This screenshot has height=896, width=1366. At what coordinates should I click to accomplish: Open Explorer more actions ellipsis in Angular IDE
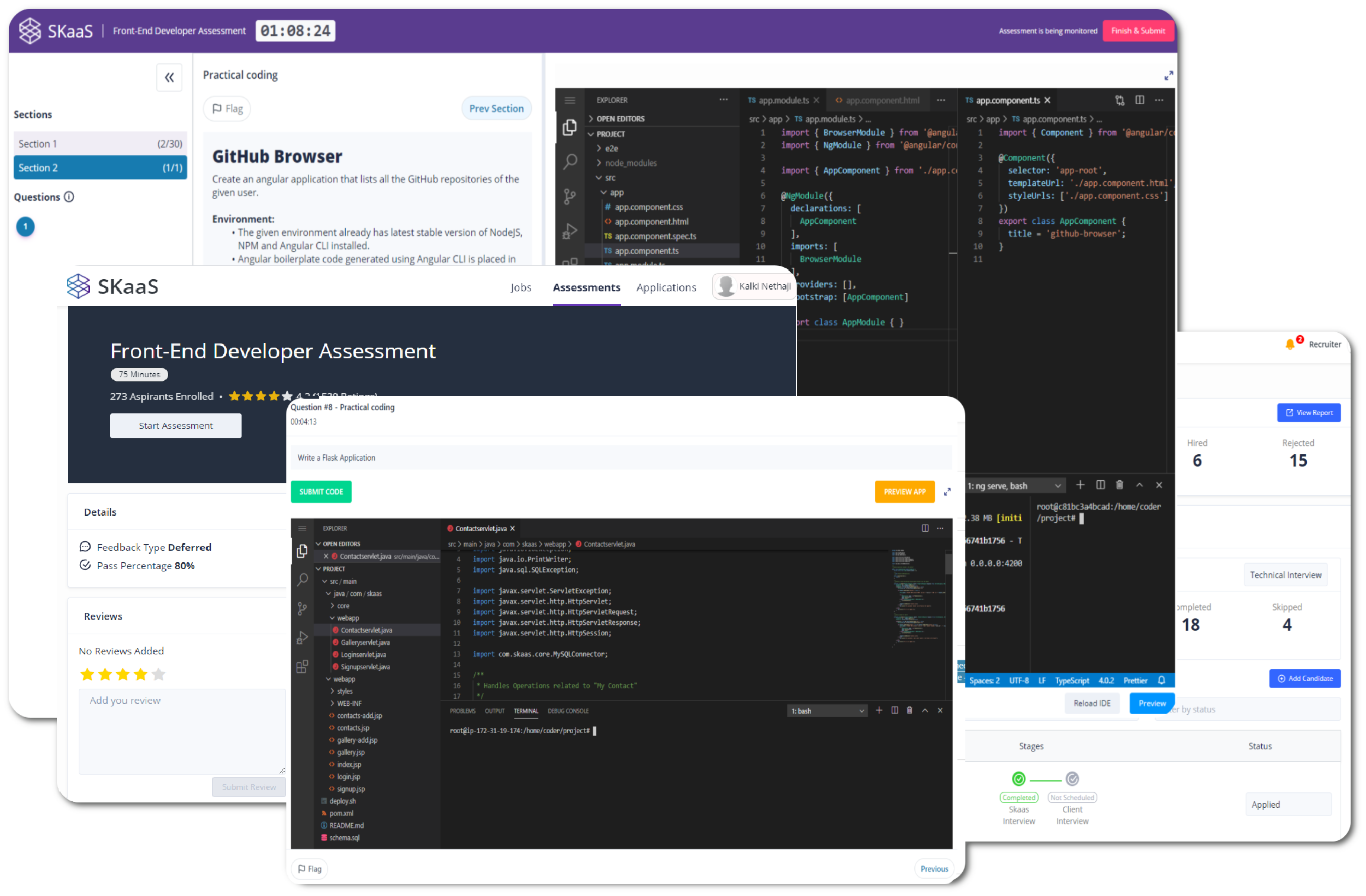tap(724, 99)
